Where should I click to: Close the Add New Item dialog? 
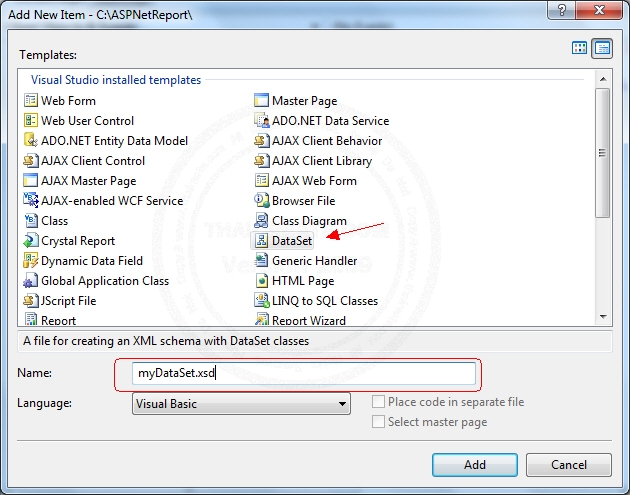click(x=599, y=10)
